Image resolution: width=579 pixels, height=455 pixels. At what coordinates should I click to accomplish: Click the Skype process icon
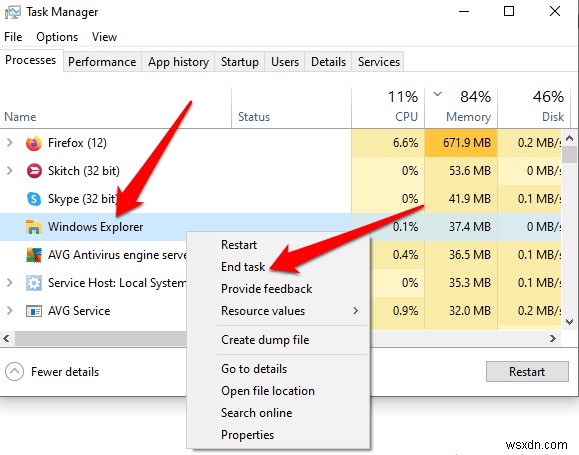coord(34,199)
